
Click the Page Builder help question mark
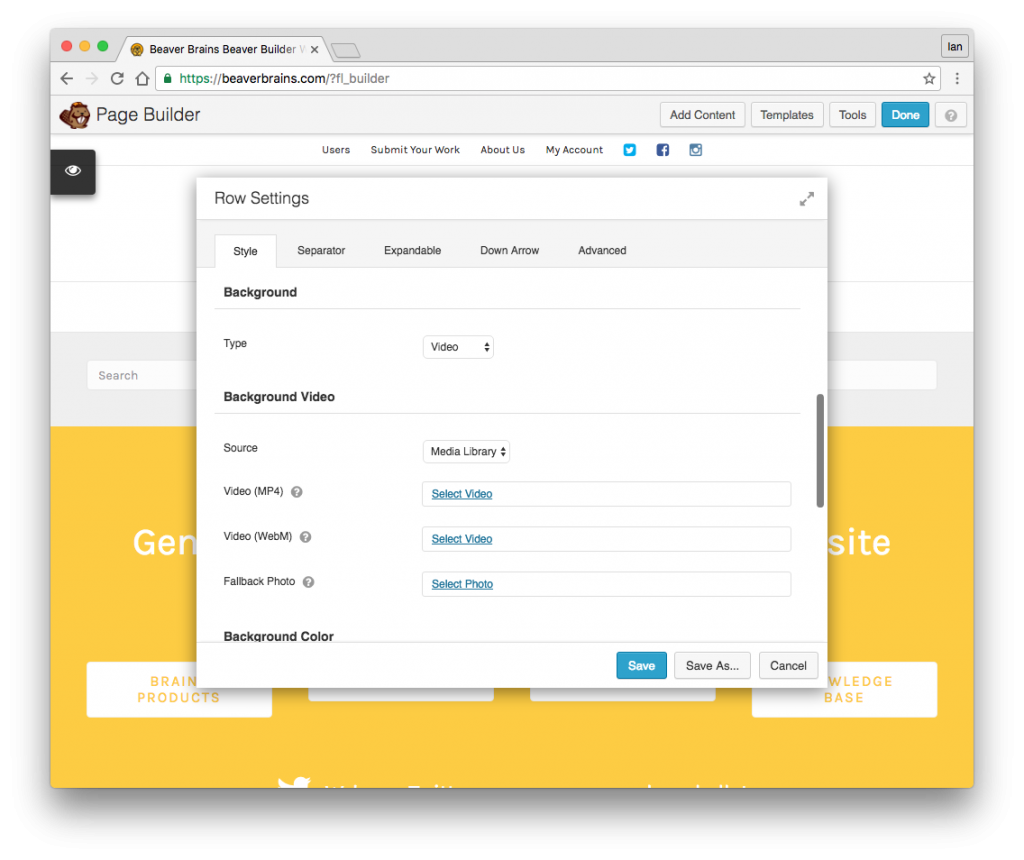tap(950, 115)
